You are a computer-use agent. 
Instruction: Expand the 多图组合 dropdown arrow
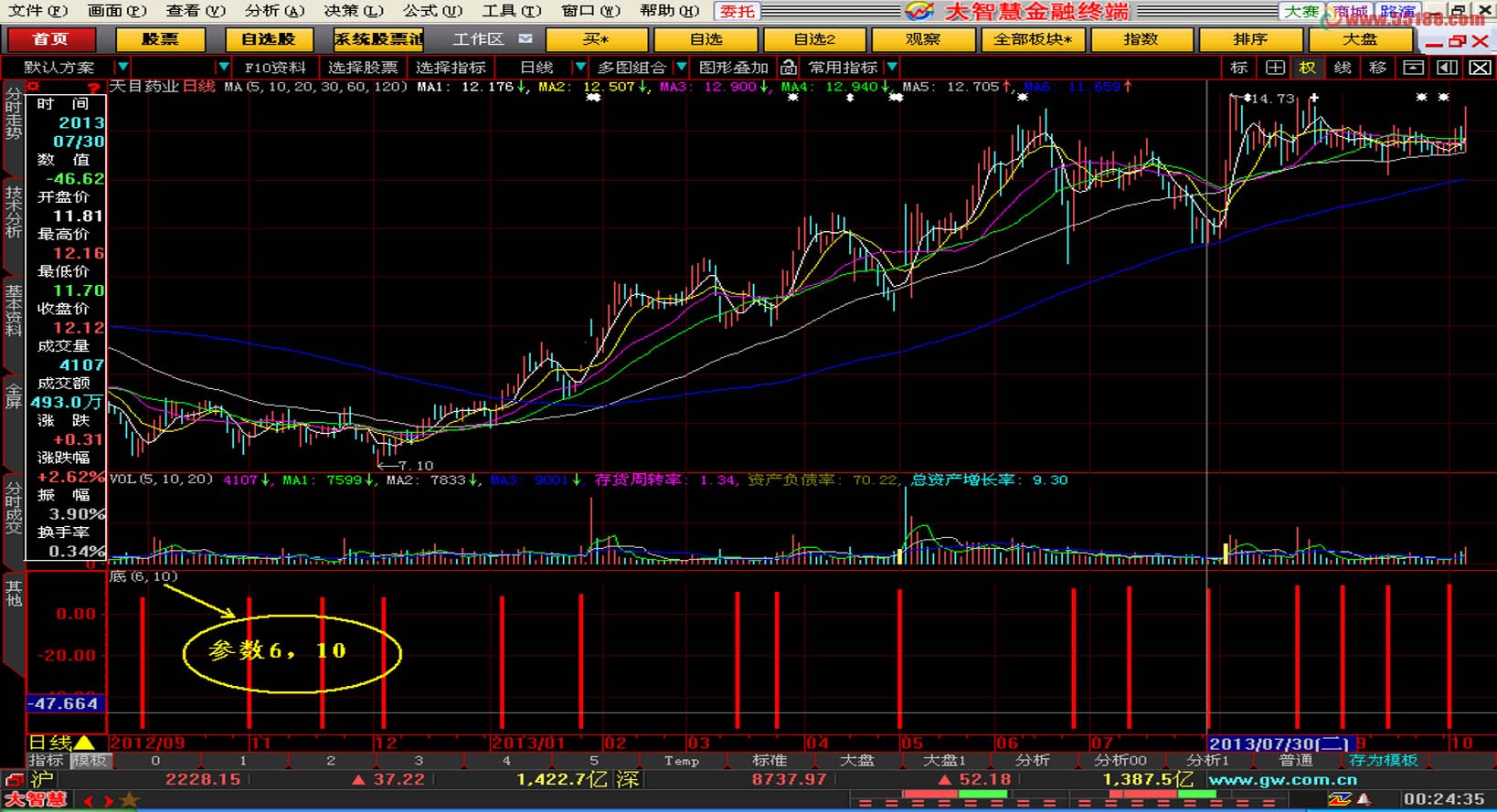click(x=681, y=68)
